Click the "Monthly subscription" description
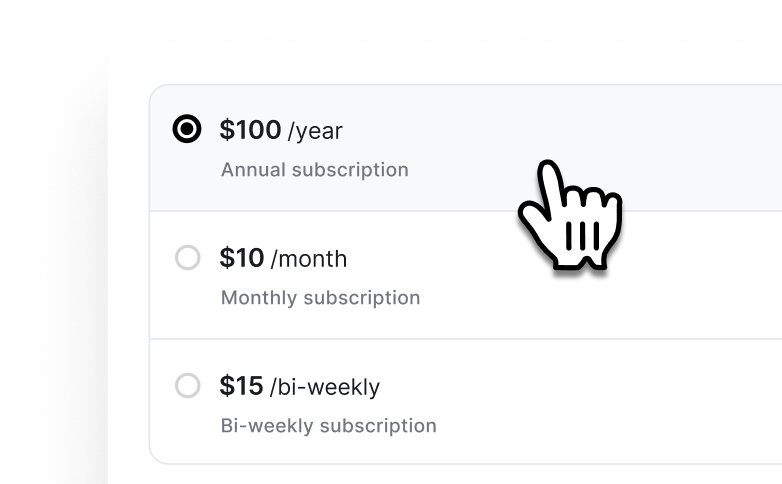The height and width of the screenshot is (484, 782). pyautogui.click(x=320, y=297)
